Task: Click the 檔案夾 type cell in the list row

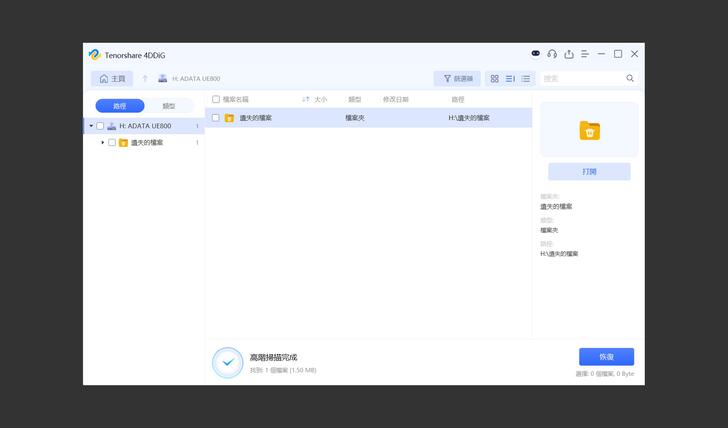Action: coord(355,118)
